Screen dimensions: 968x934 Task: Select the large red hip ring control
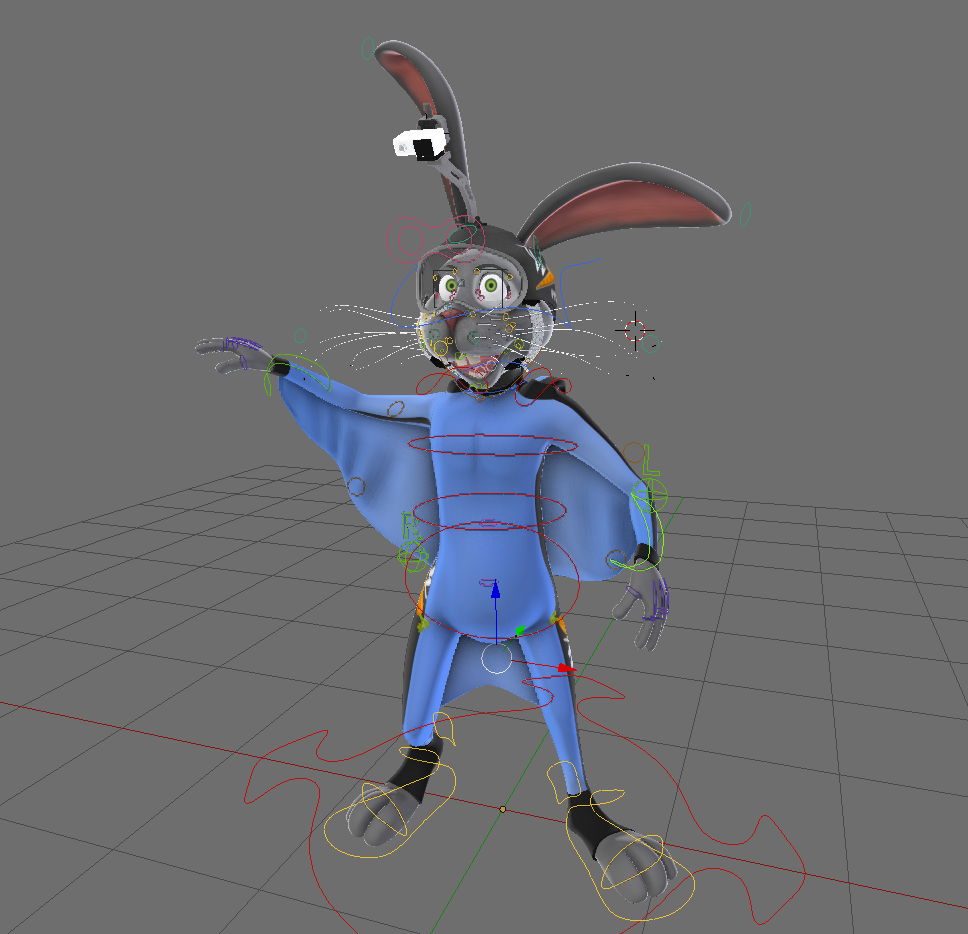[492, 580]
